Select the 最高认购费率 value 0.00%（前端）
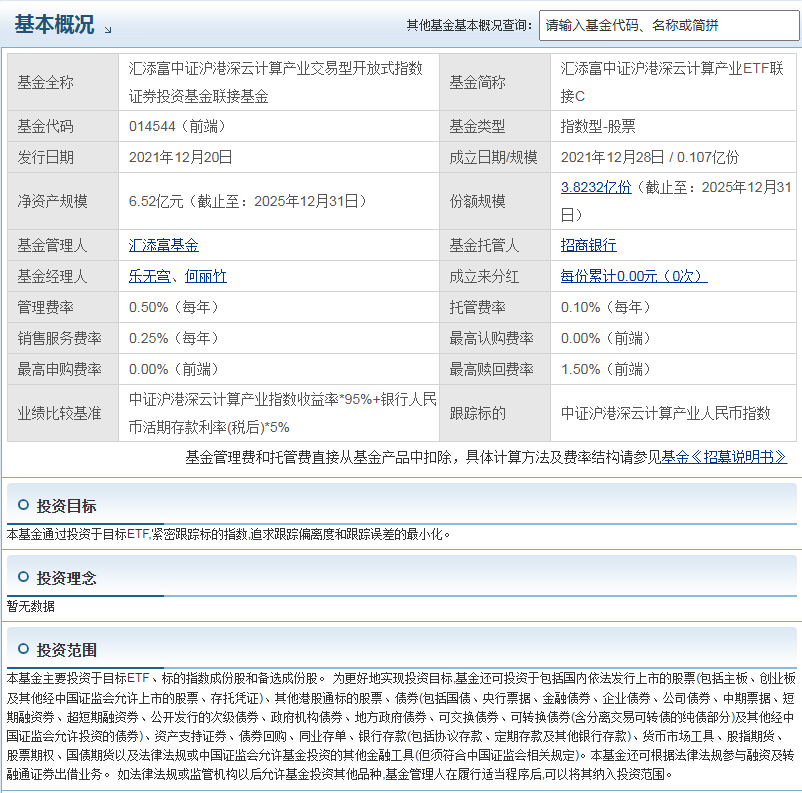The height and width of the screenshot is (793, 802). (606, 338)
